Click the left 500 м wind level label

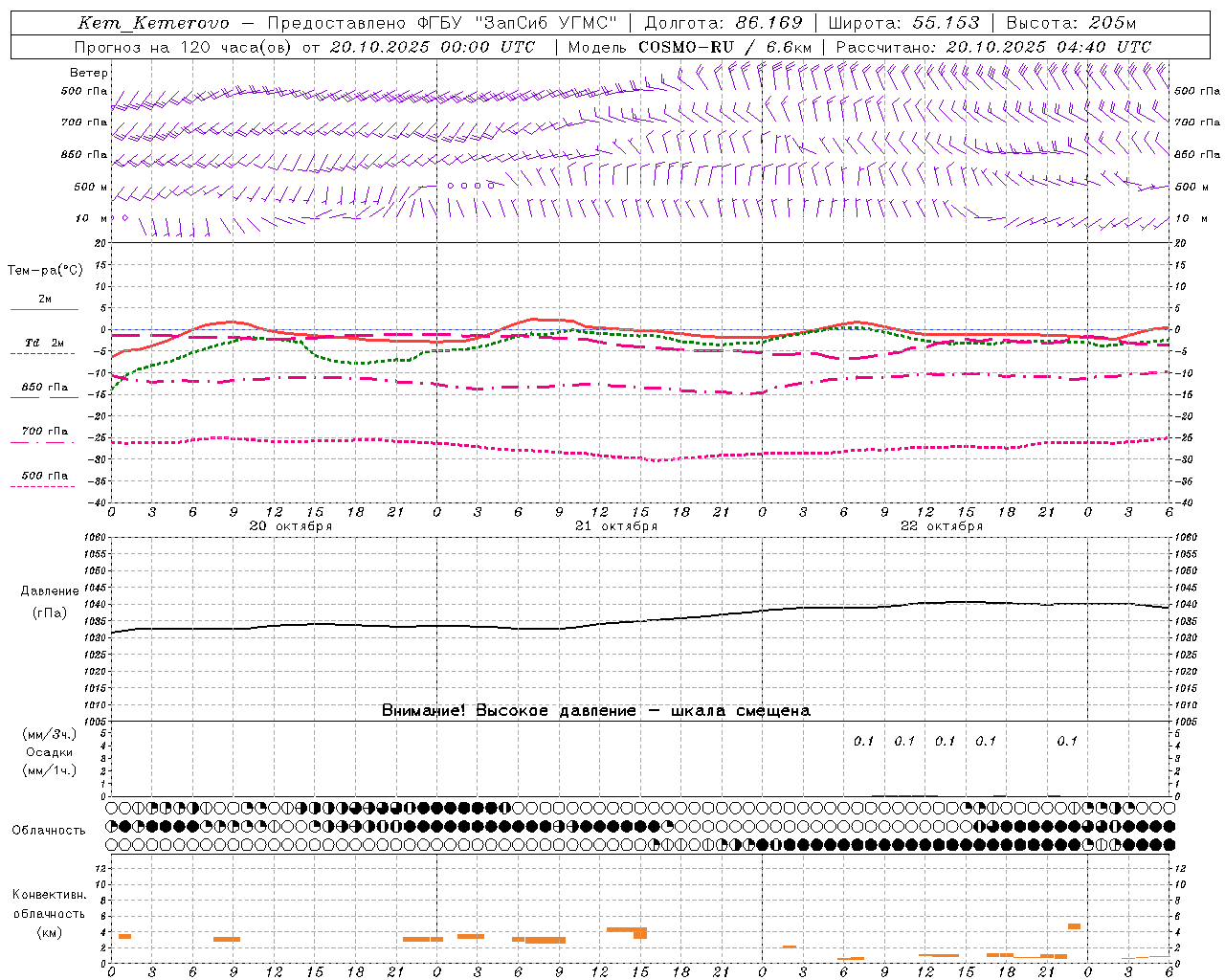[x=91, y=187]
